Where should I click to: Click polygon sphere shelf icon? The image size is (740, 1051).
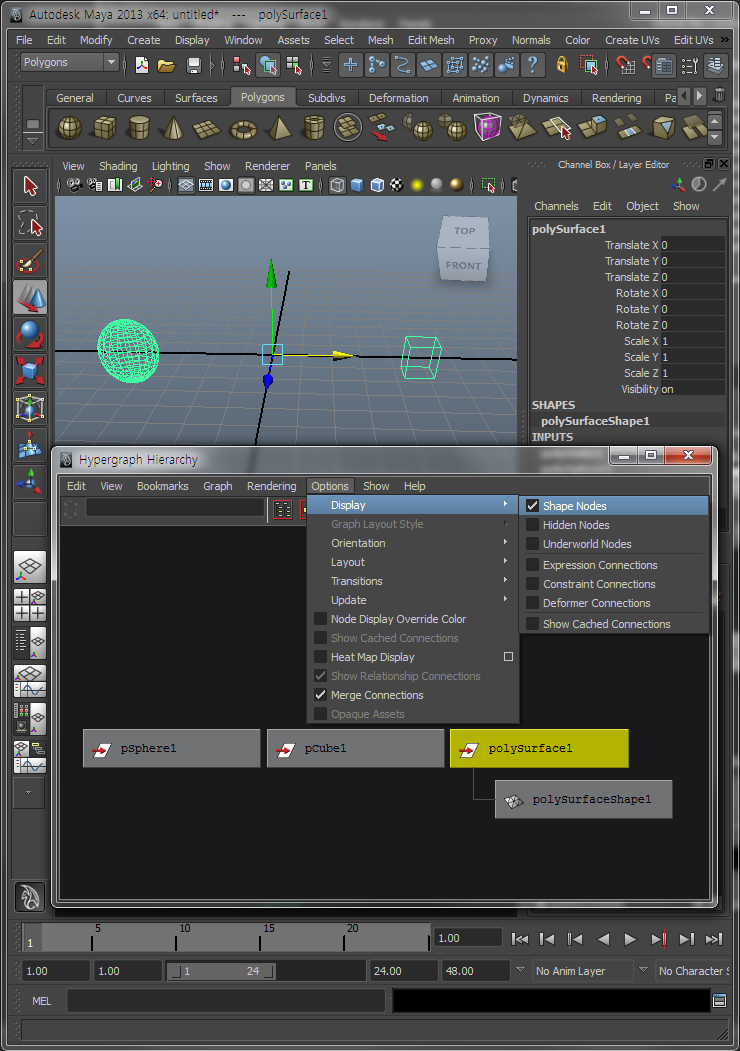(69, 128)
